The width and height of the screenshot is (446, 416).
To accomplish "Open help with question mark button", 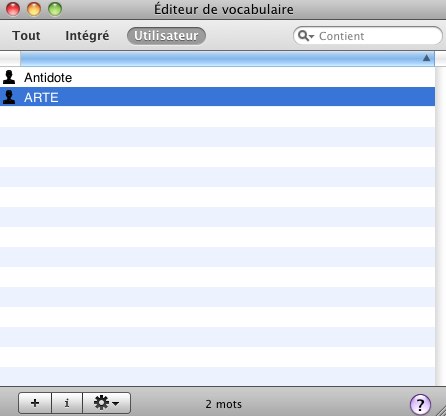I will [x=420, y=404].
